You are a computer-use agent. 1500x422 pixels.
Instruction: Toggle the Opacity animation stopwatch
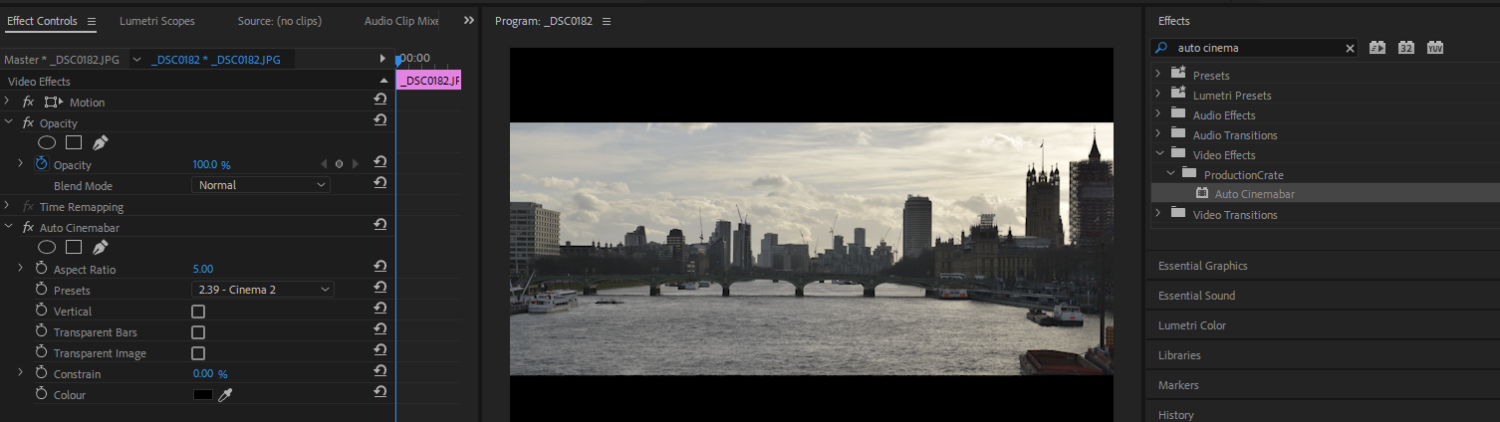pos(42,164)
